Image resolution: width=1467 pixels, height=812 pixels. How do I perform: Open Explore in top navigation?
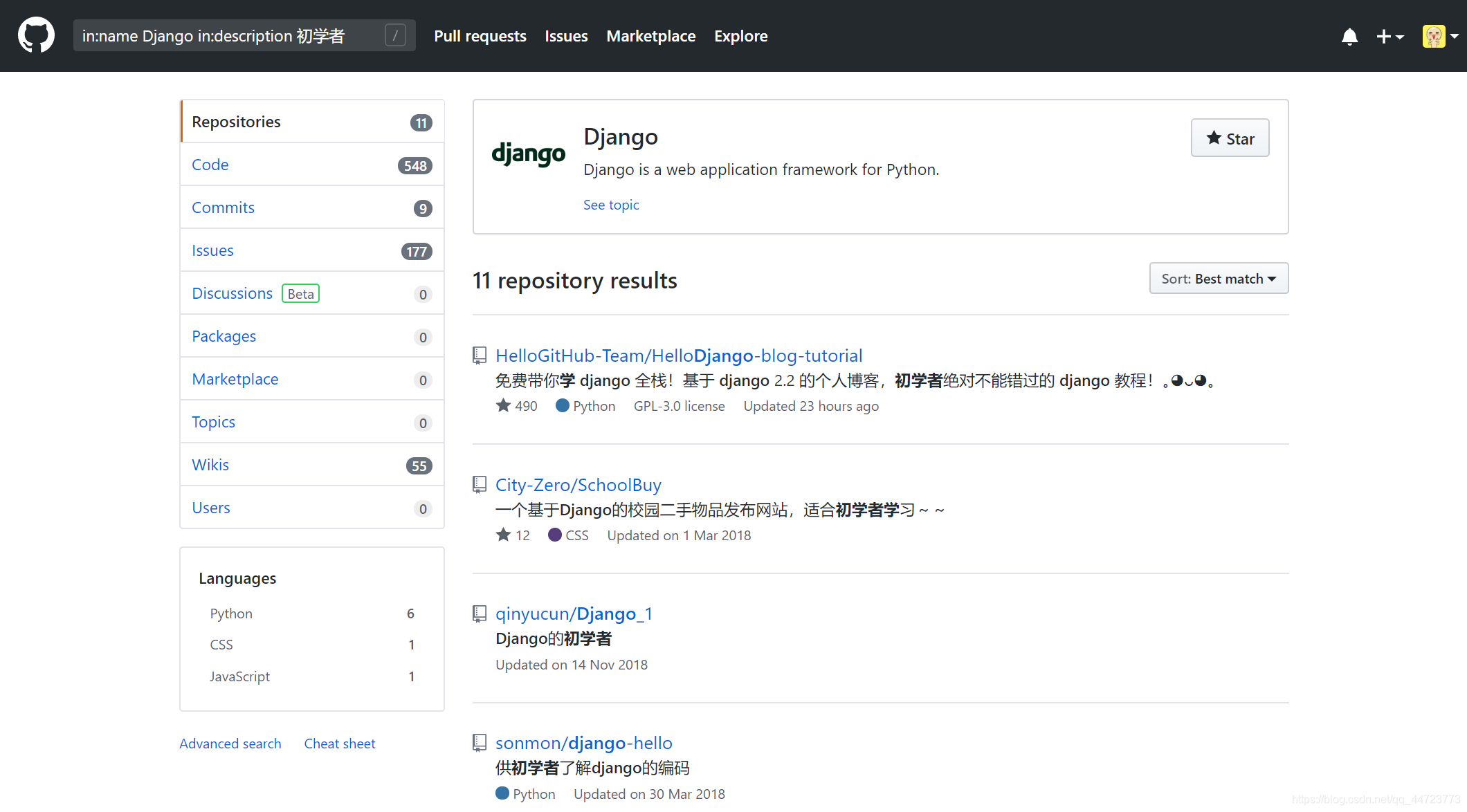[741, 36]
